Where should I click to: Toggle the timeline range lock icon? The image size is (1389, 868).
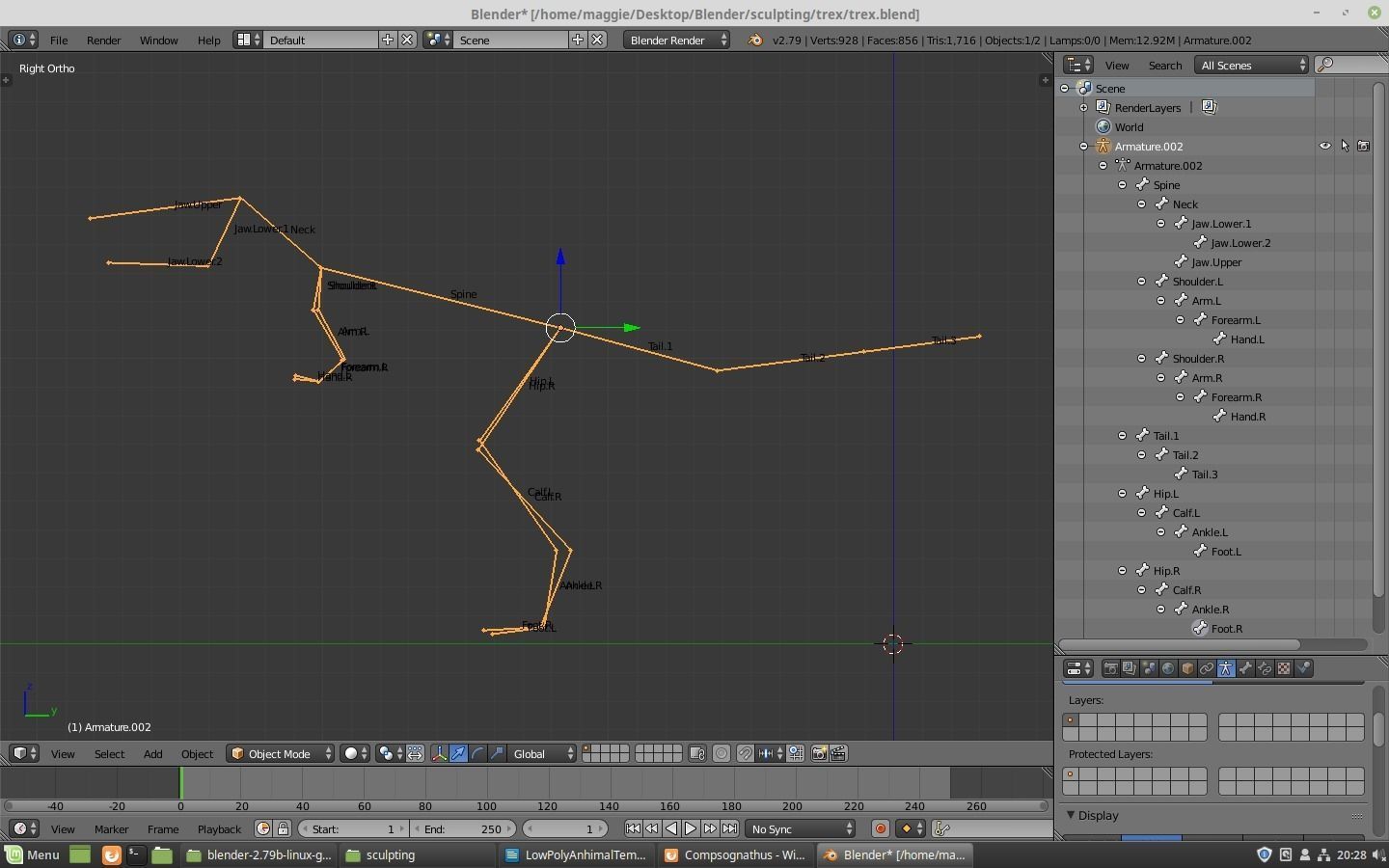point(283,828)
